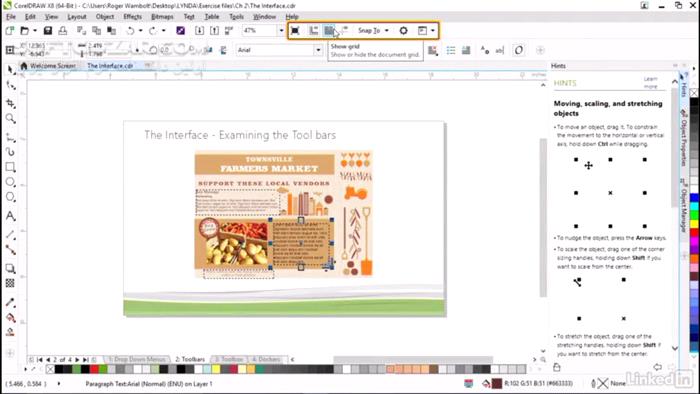This screenshot has height=394, width=700.
Task: Click the red swatch in bottom palette
Action: point(94,369)
